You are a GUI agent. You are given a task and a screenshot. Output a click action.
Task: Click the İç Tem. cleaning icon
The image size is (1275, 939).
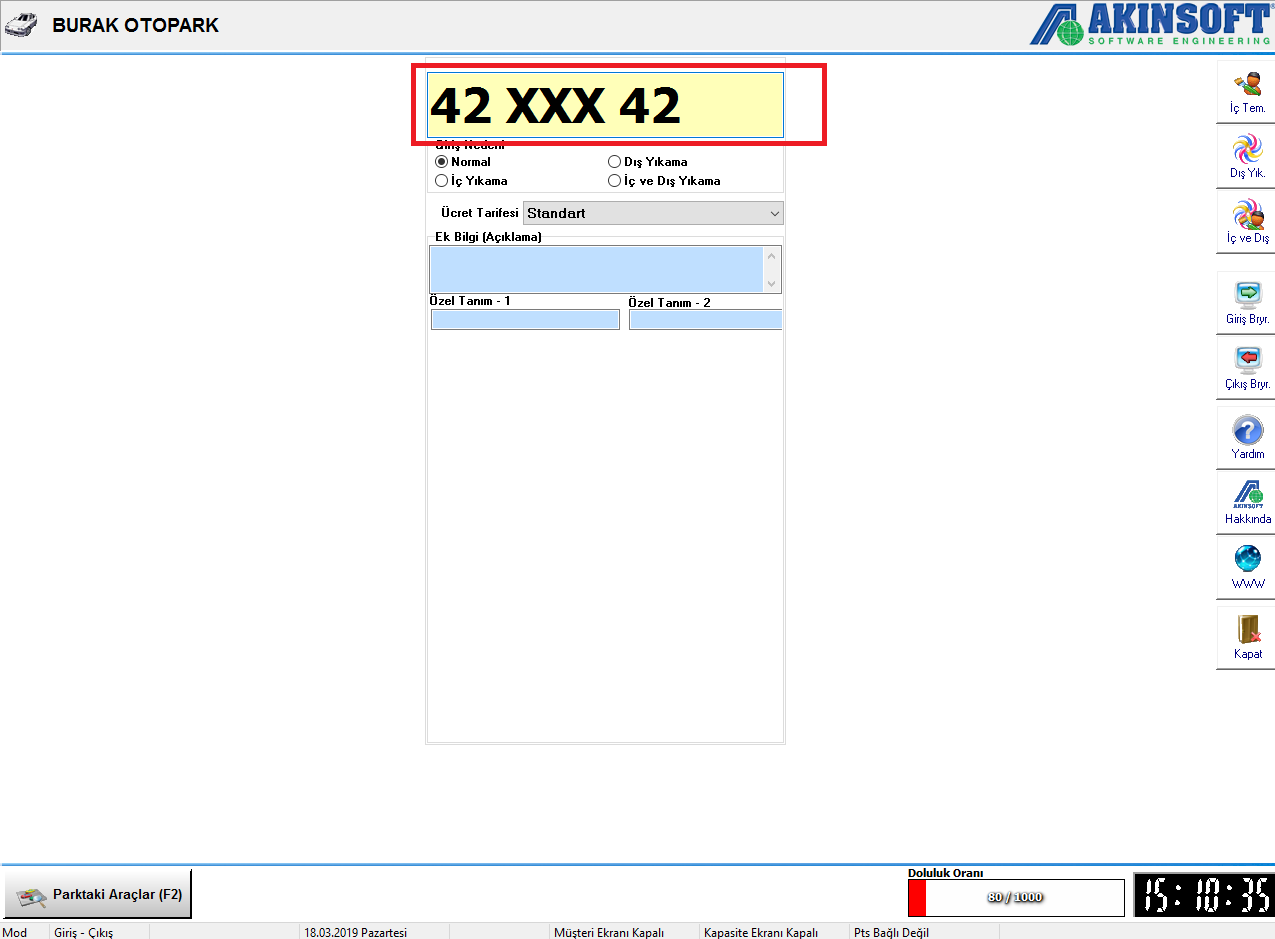1246,91
